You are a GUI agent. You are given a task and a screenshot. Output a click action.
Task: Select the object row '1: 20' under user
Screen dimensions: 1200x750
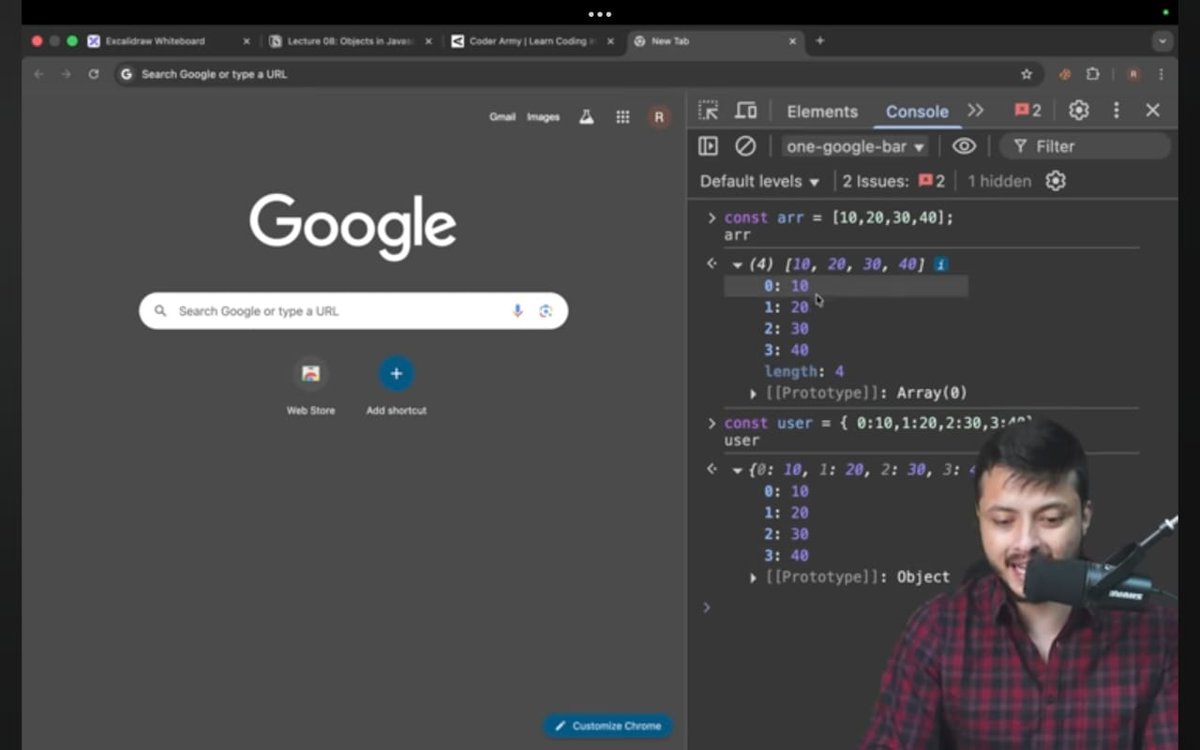tap(786, 513)
